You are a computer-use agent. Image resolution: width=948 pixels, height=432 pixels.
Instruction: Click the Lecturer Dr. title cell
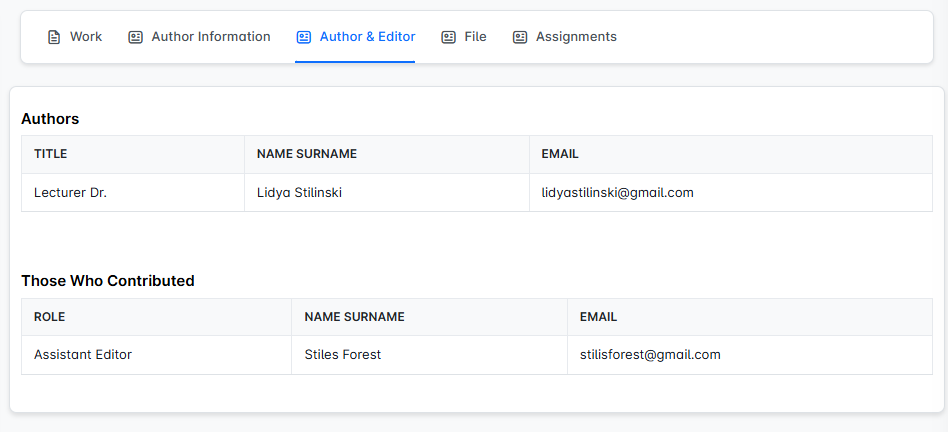tap(70, 193)
